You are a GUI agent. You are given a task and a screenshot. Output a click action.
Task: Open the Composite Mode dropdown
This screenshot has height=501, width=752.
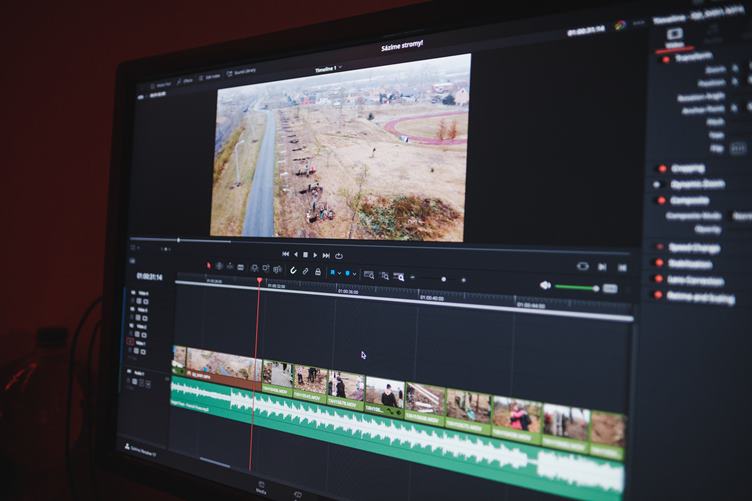pyautogui.click(x=742, y=217)
